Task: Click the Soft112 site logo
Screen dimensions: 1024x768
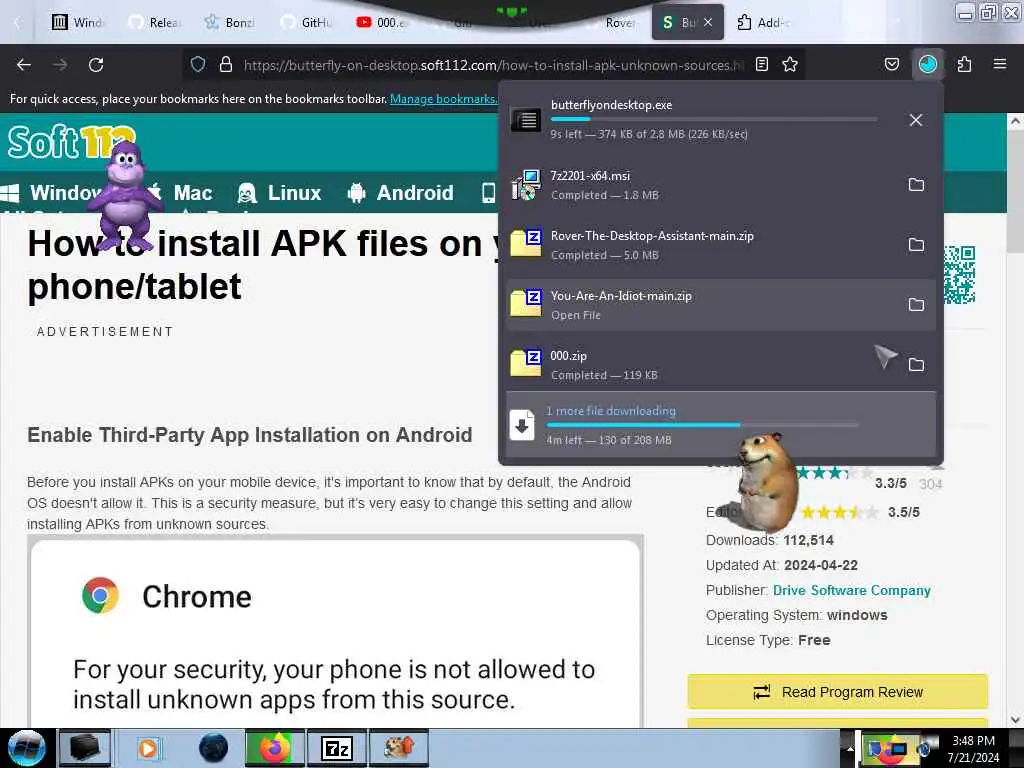Action: point(72,141)
